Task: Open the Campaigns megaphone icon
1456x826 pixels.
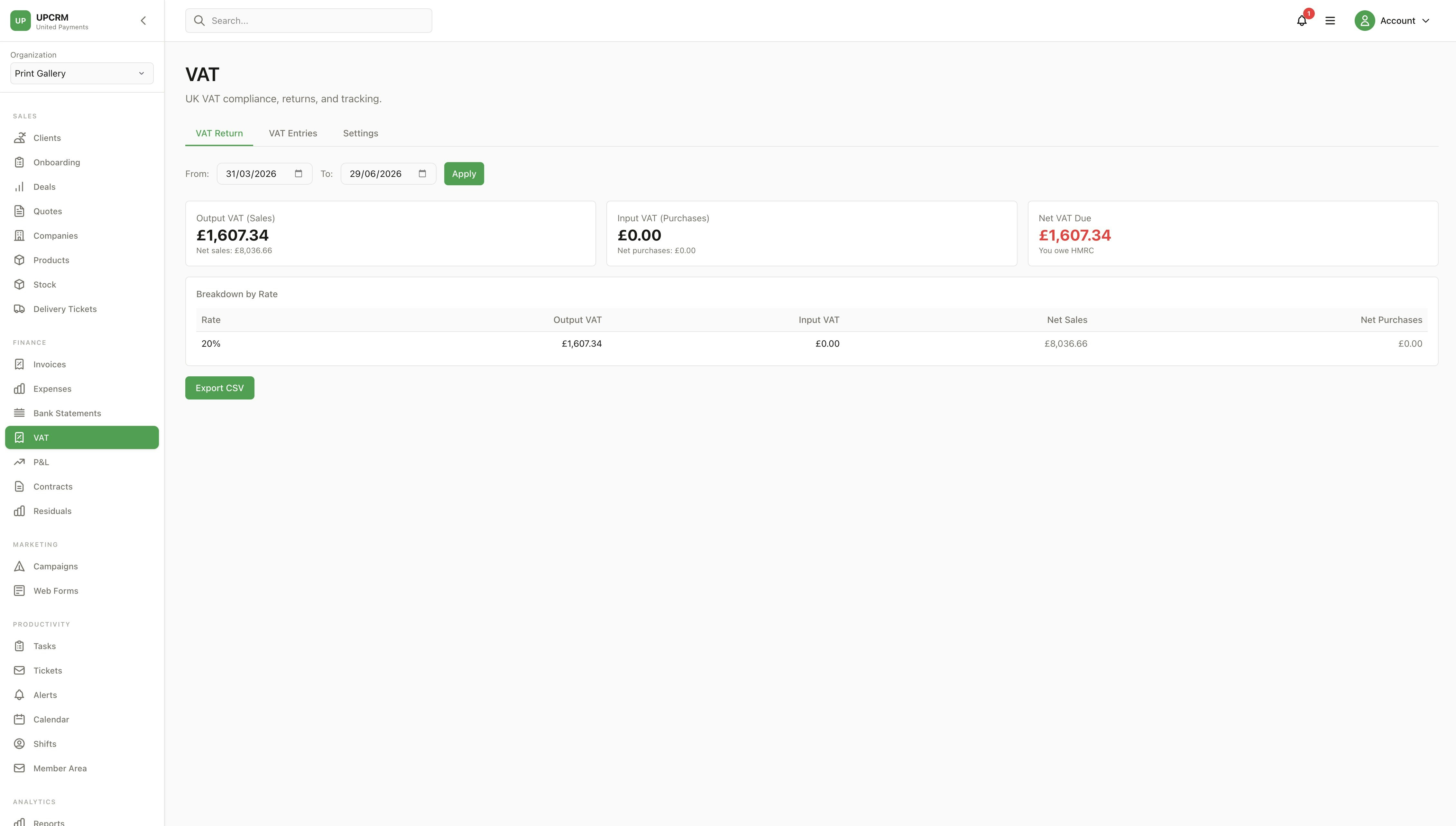Action: (x=20, y=566)
